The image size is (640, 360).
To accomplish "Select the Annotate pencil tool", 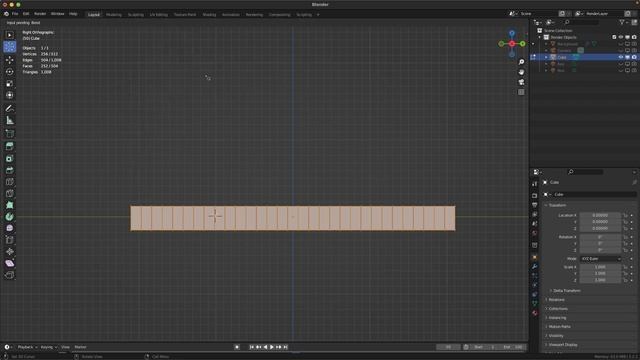I will (x=10, y=109).
